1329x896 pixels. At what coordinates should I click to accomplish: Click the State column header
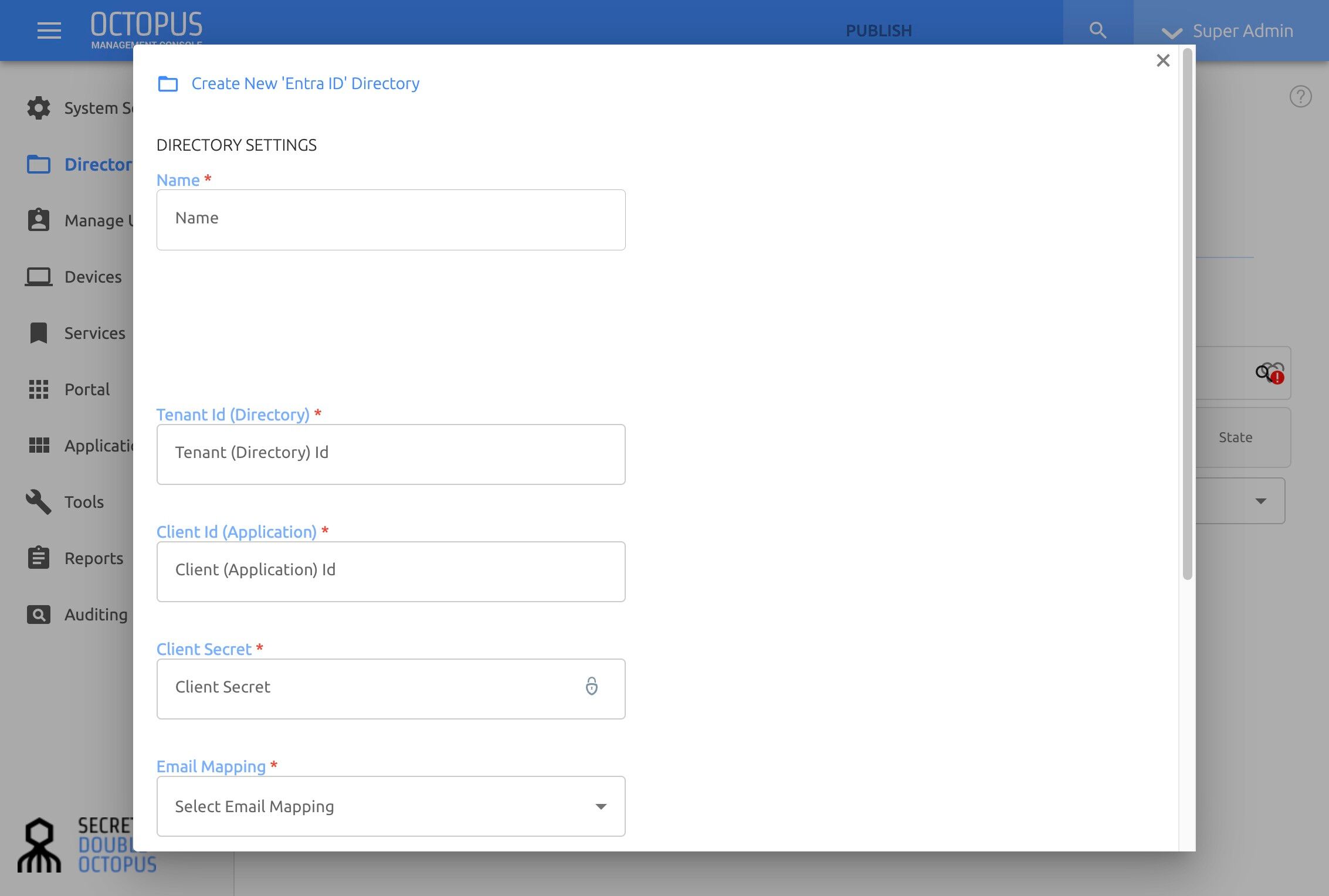pos(1235,437)
